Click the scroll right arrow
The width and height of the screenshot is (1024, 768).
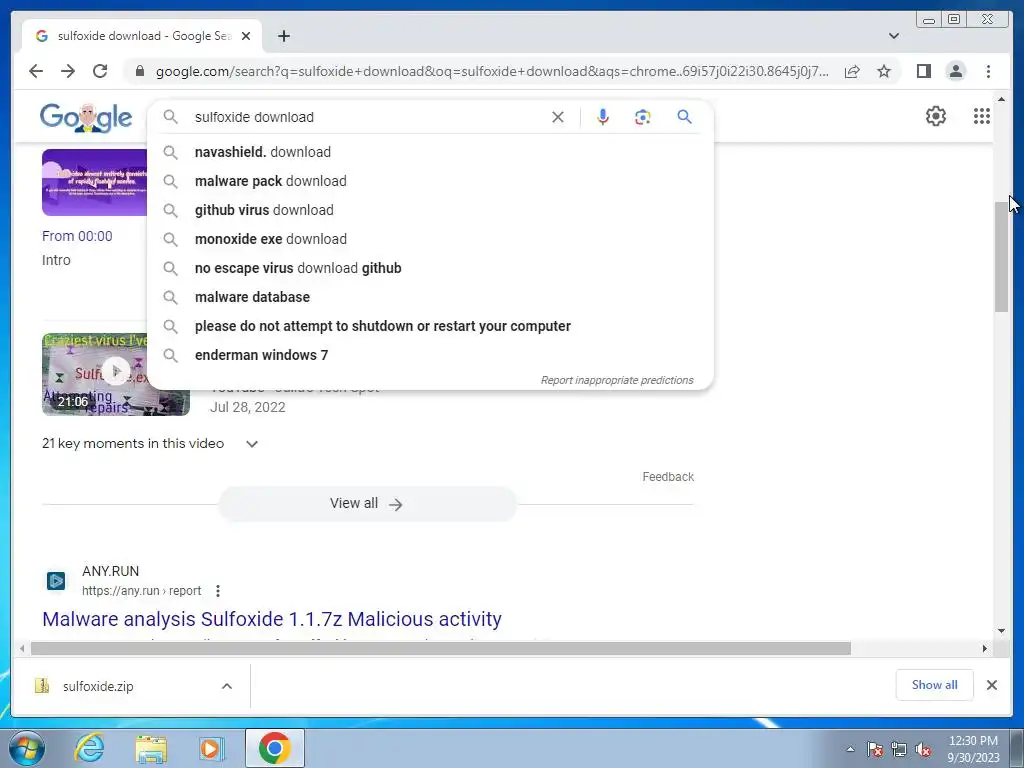click(x=985, y=648)
